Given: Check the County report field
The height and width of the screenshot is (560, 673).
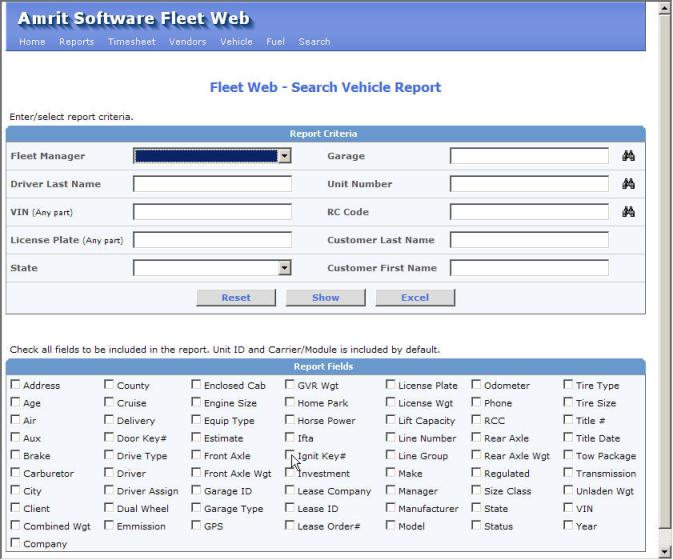Looking at the screenshot, I should coord(109,384).
